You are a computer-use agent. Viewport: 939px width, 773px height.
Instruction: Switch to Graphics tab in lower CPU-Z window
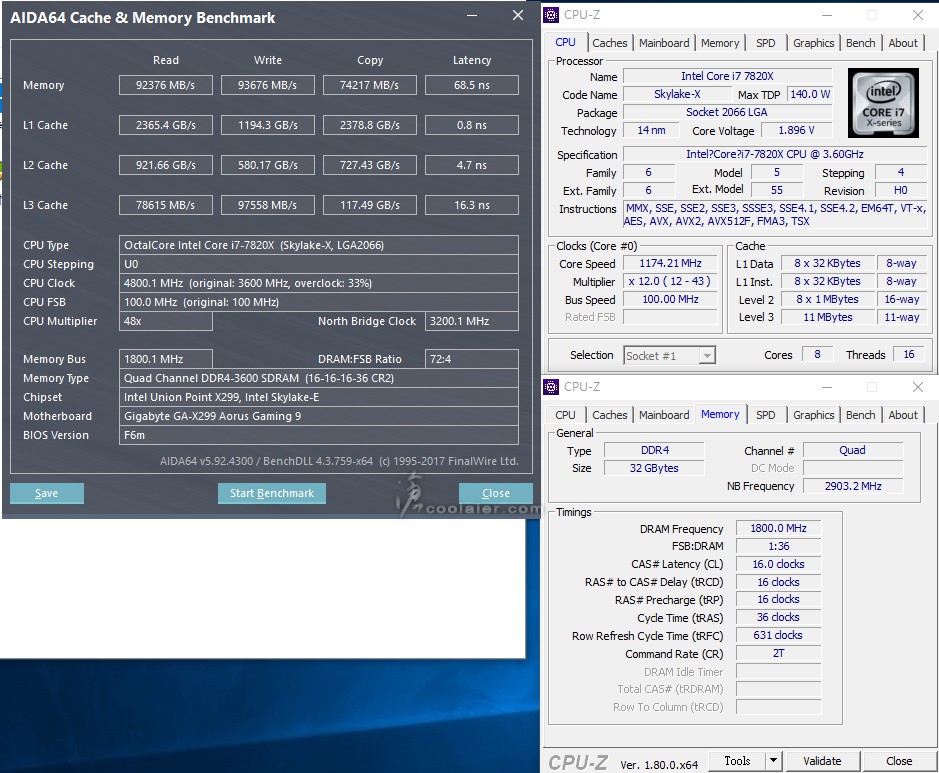click(813, 415)
